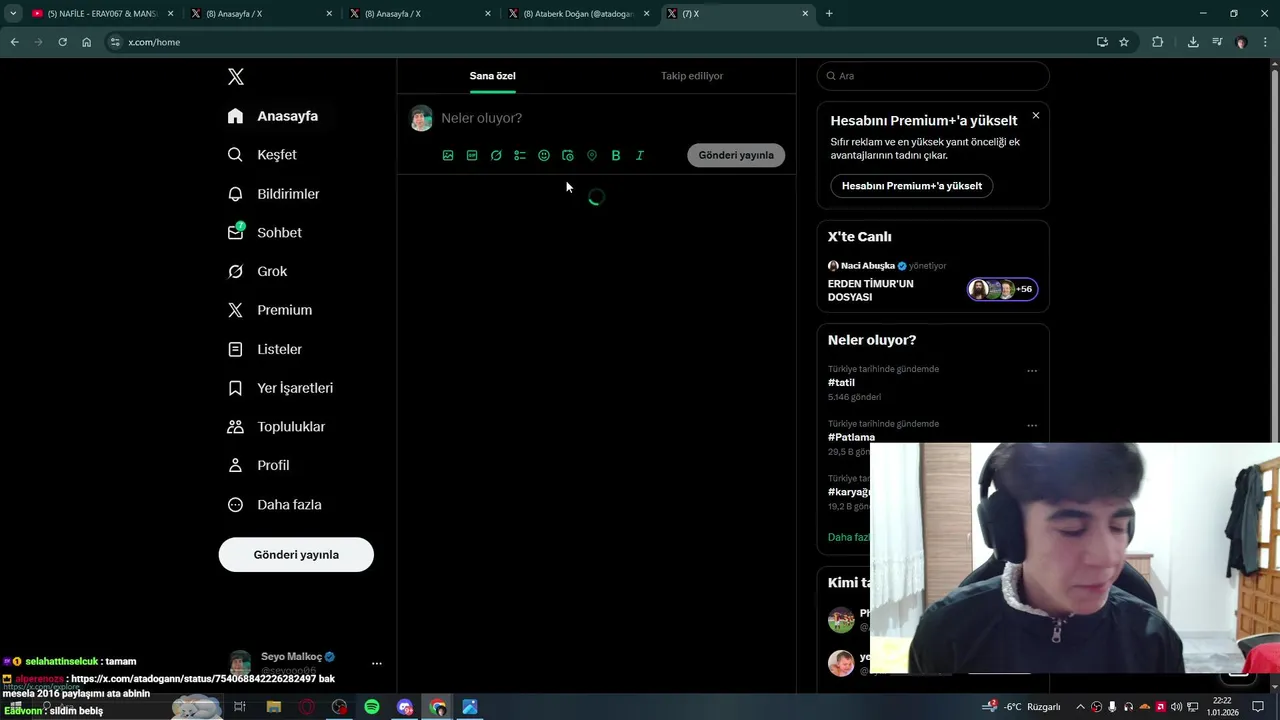
Task: Go back in browser history
Action: [x=14, y=42]
